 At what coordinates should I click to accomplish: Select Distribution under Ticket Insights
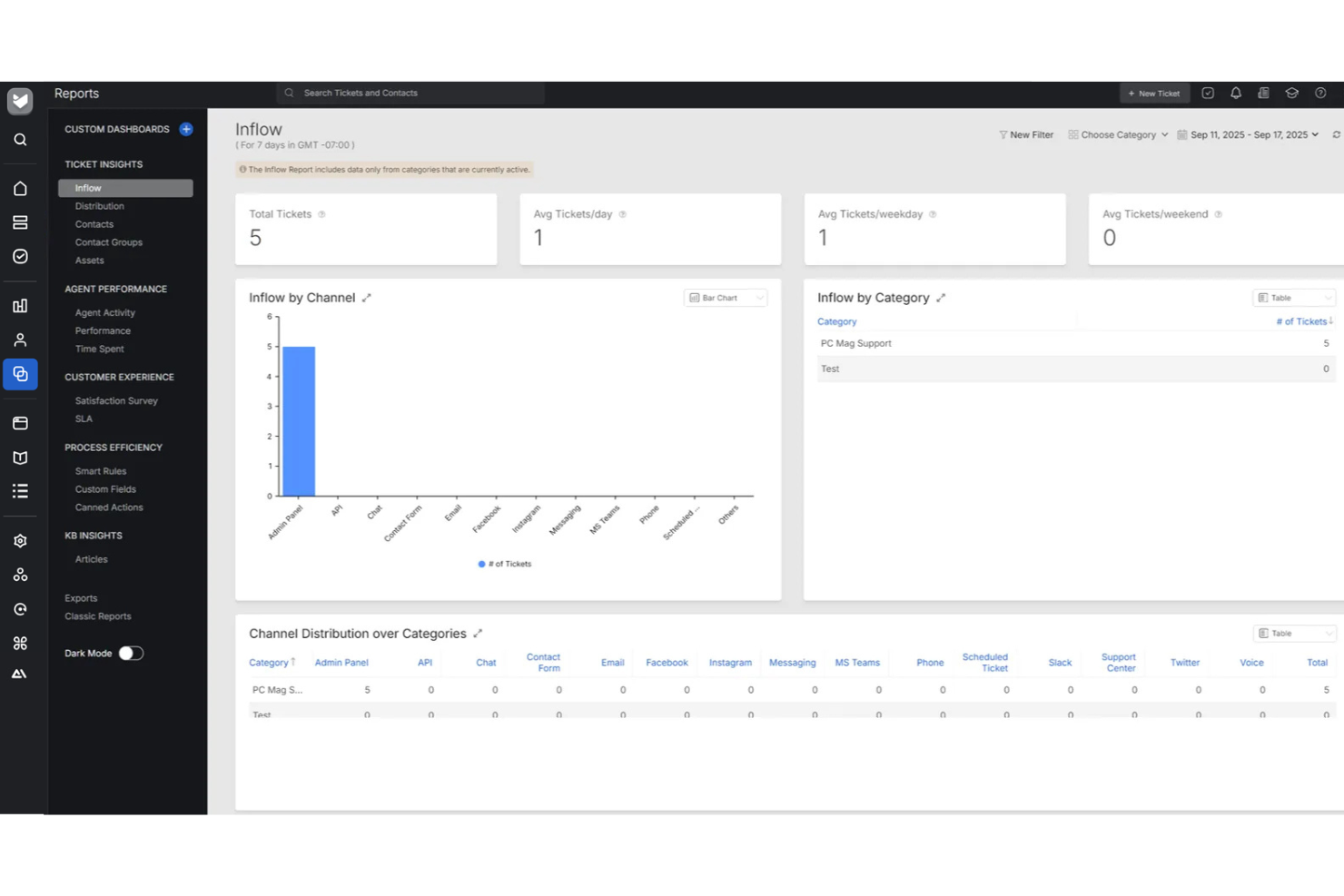100,206
